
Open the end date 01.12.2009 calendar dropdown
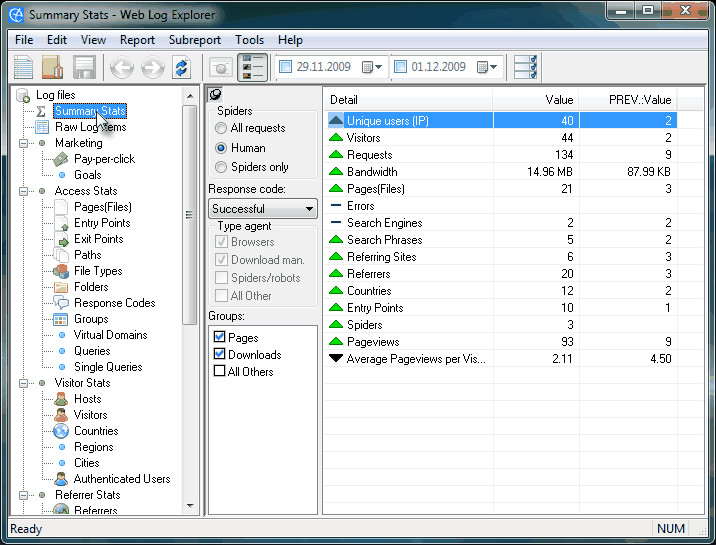[x=487, y=67]
